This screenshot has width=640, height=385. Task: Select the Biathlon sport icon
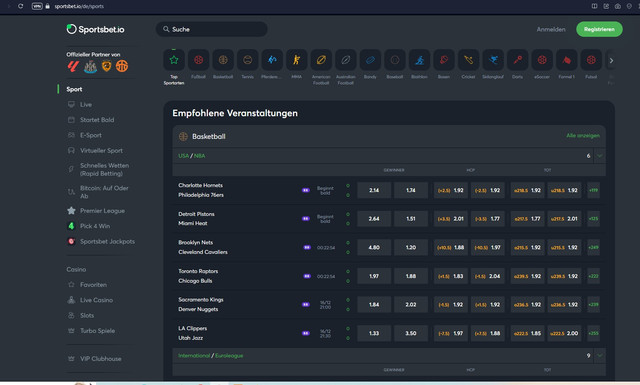(x=419, y=60)
